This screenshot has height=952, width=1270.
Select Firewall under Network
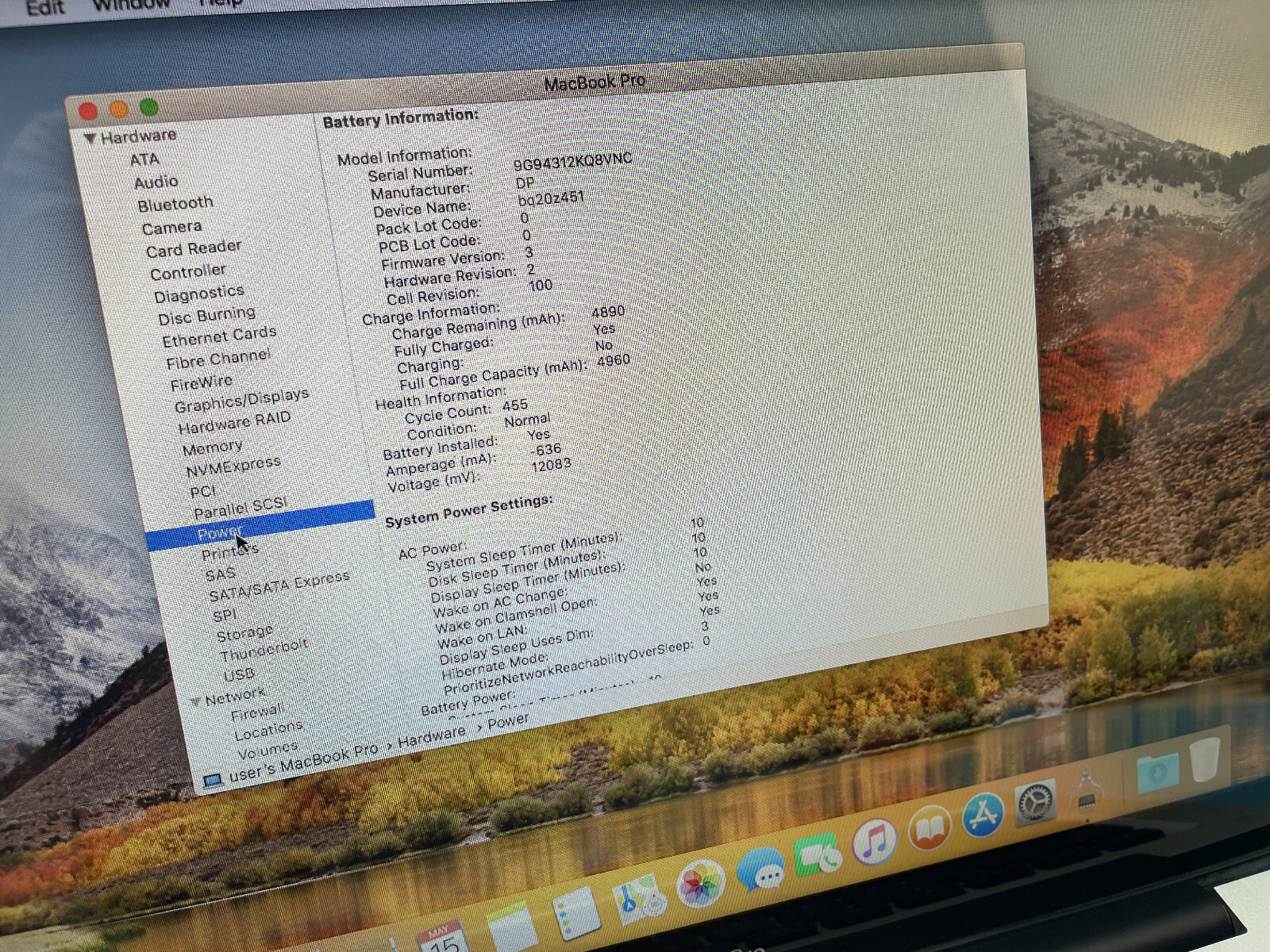tap(256, 712)
